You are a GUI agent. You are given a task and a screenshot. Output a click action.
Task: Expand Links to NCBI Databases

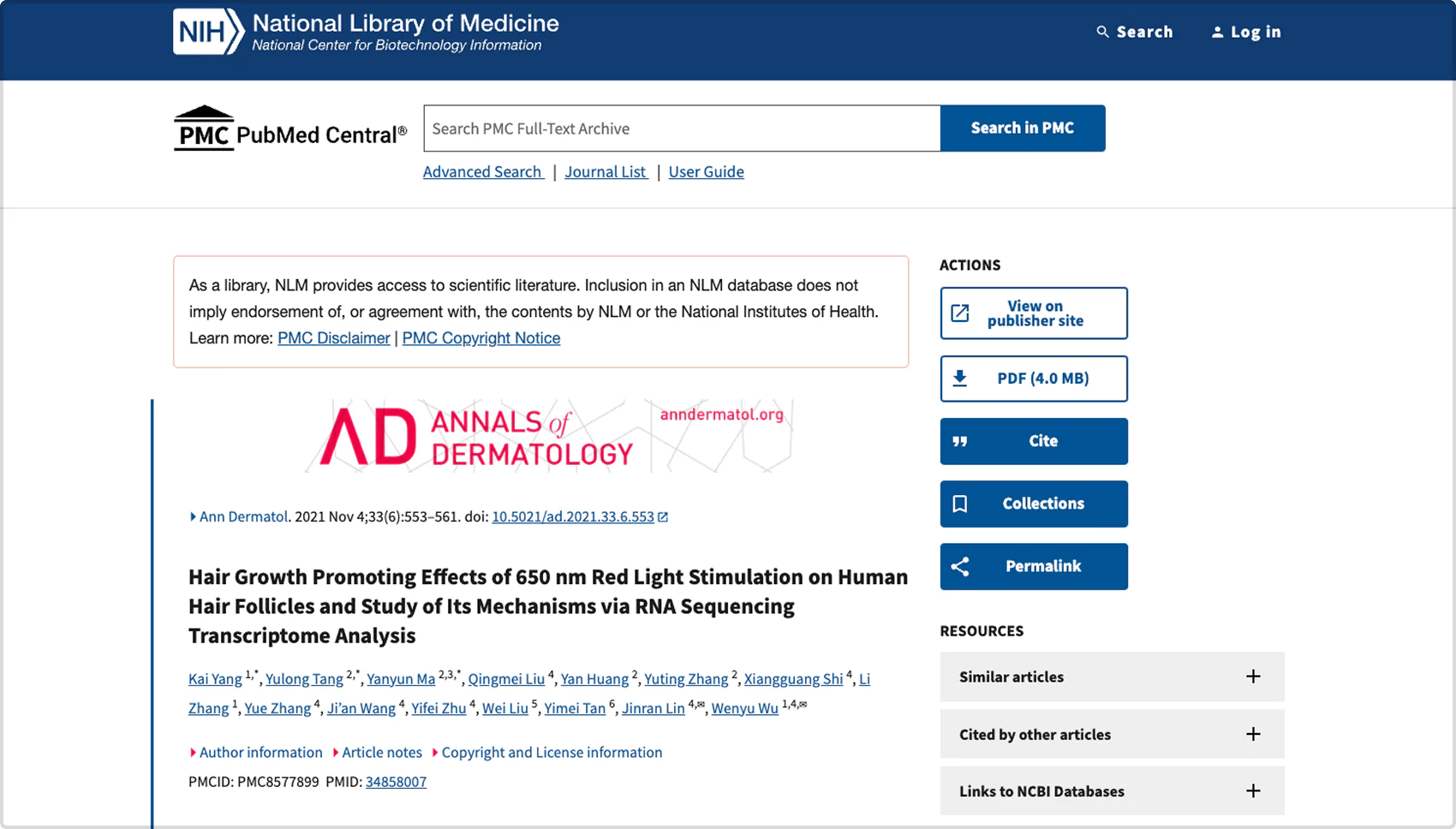[1252, 791]
